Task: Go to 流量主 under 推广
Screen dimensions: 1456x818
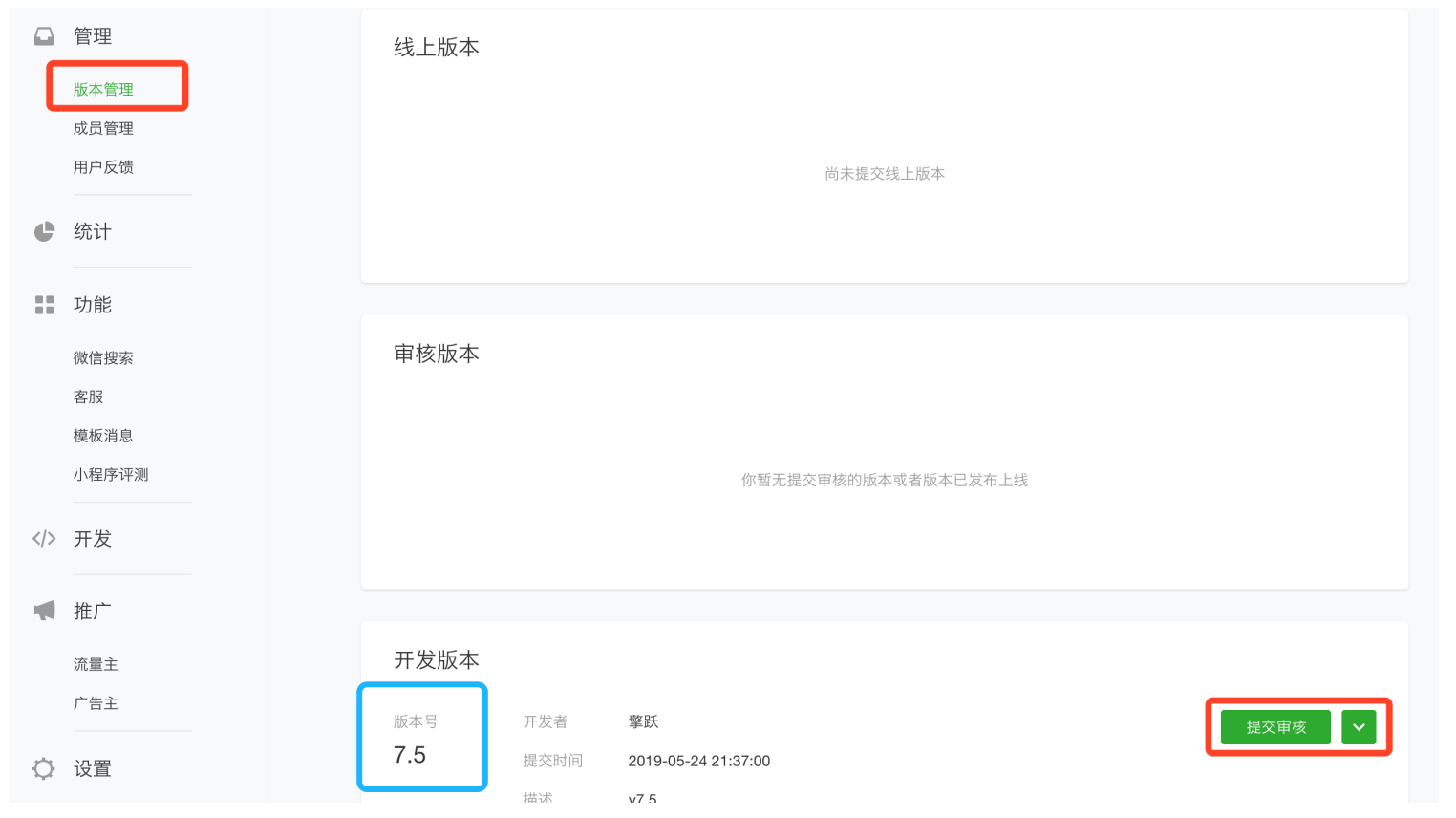Action: [96, 664]
